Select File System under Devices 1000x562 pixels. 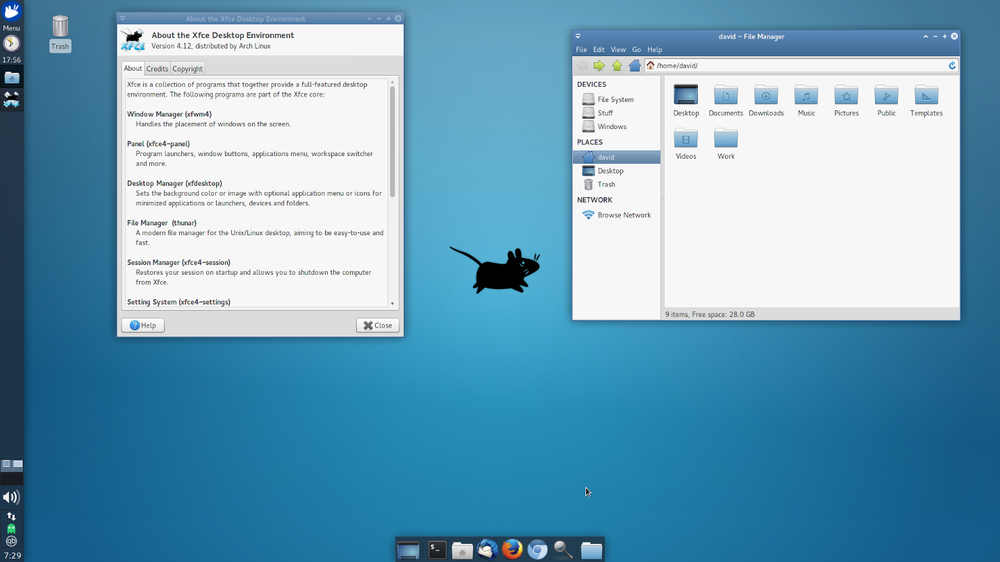[x=616, y=99]
